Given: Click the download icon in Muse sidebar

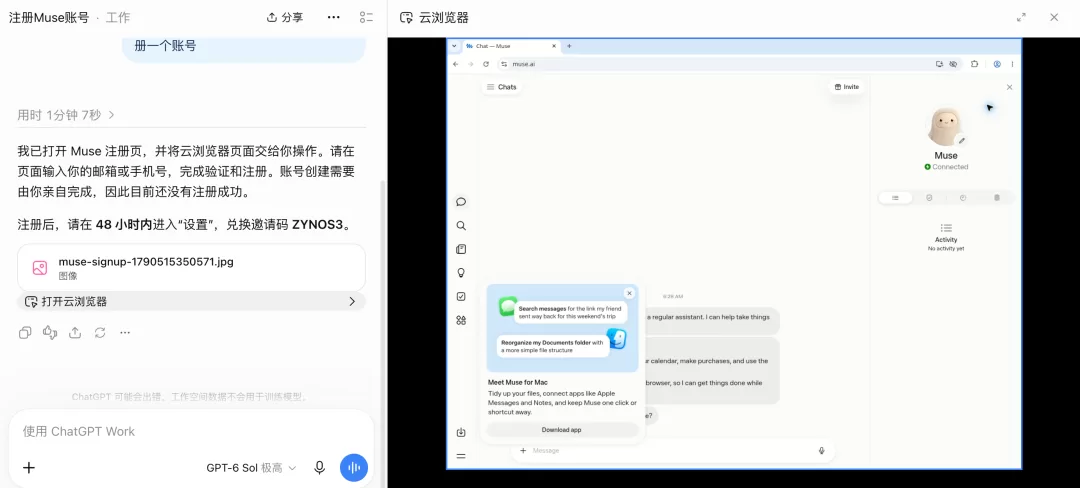Looking at the screenshot, I should click(461, 432).
